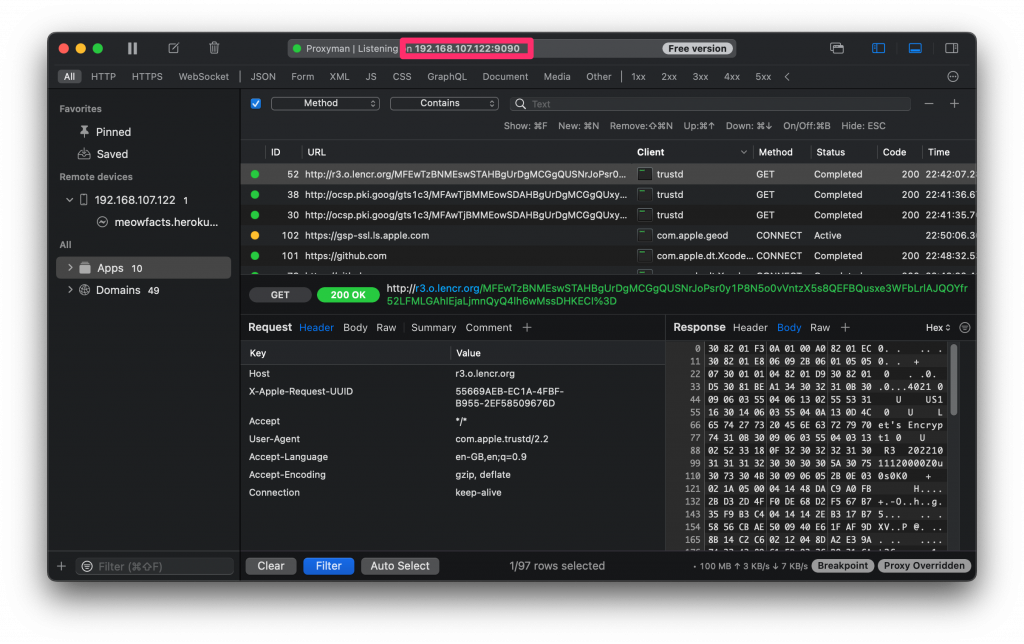The image size is (1024, 644).
Task: Toggle Auto Select in the bottom bar
Action: click(400, 566)
